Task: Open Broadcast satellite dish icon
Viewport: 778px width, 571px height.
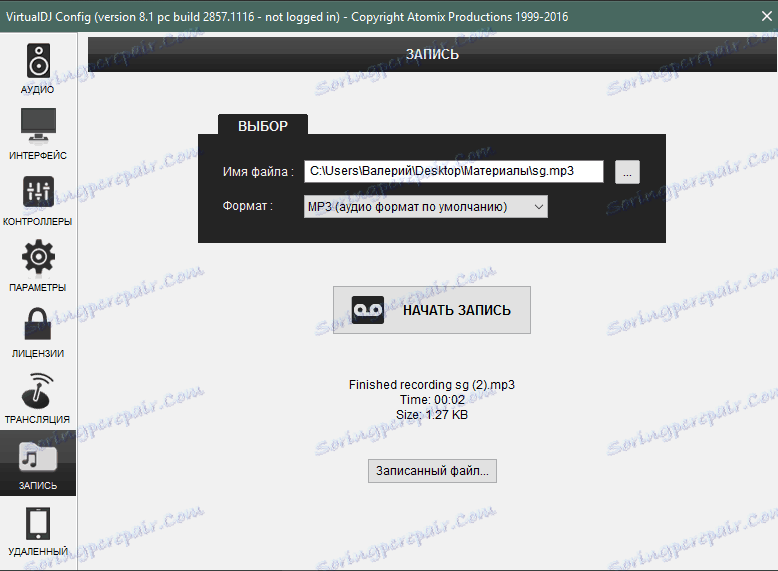Action: coord(38,389)
